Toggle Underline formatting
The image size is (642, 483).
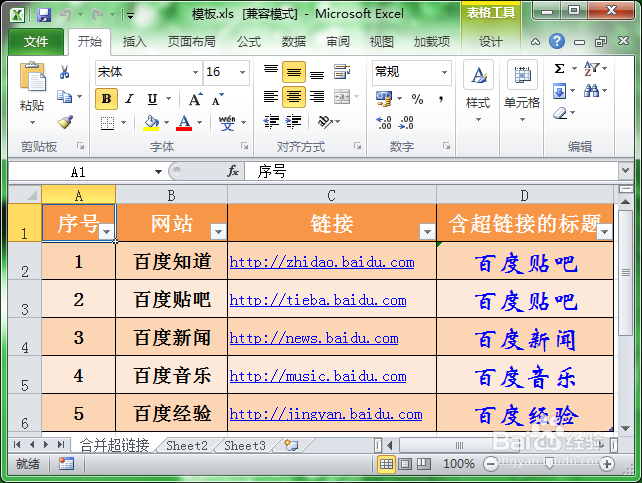click(152, 99)
